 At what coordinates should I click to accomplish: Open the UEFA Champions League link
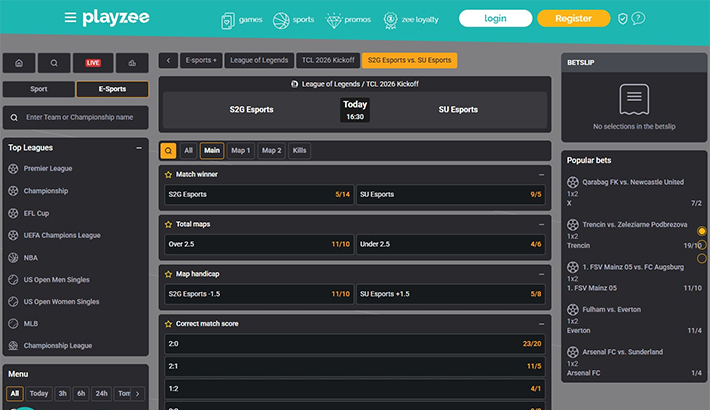[x=62, y=236]
